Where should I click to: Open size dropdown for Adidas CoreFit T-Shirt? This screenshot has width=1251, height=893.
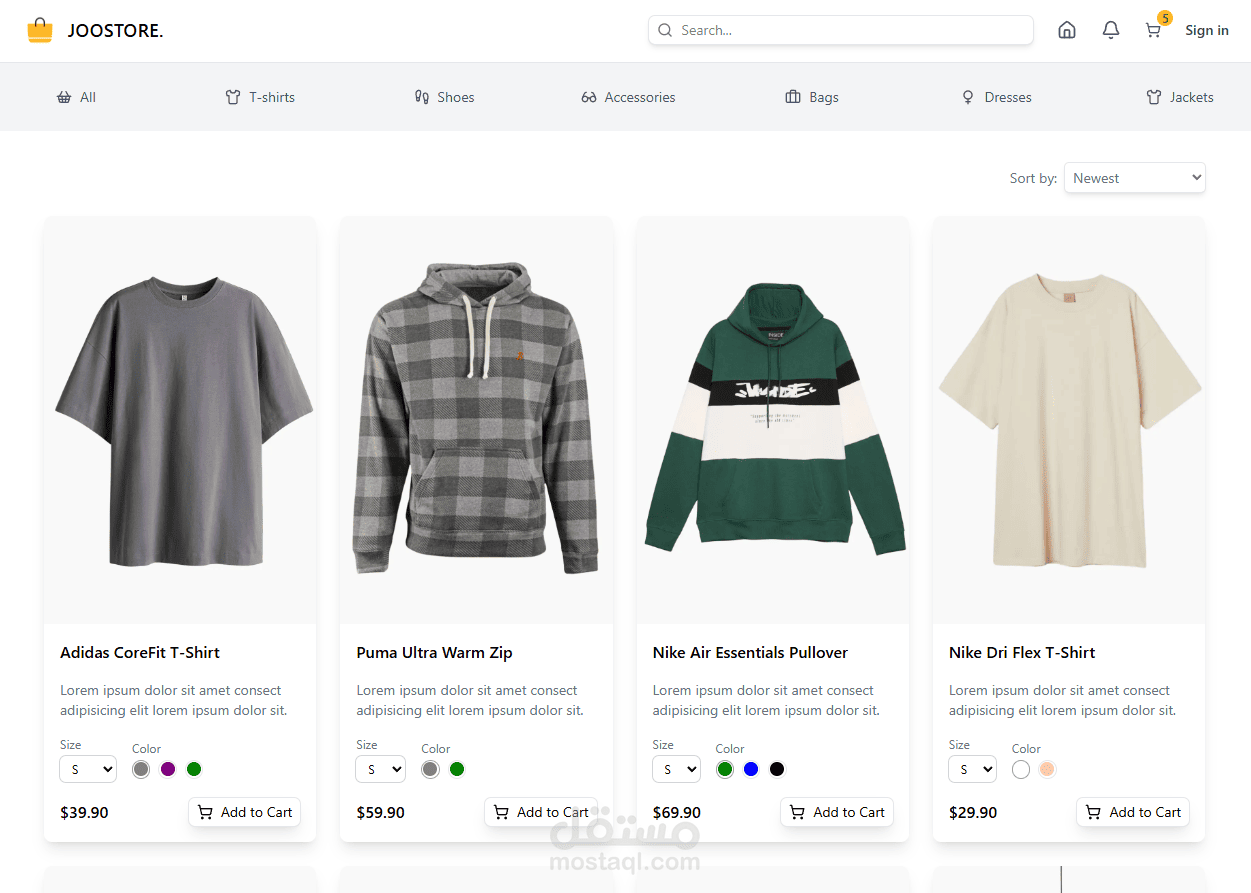[x=88, y=769]
